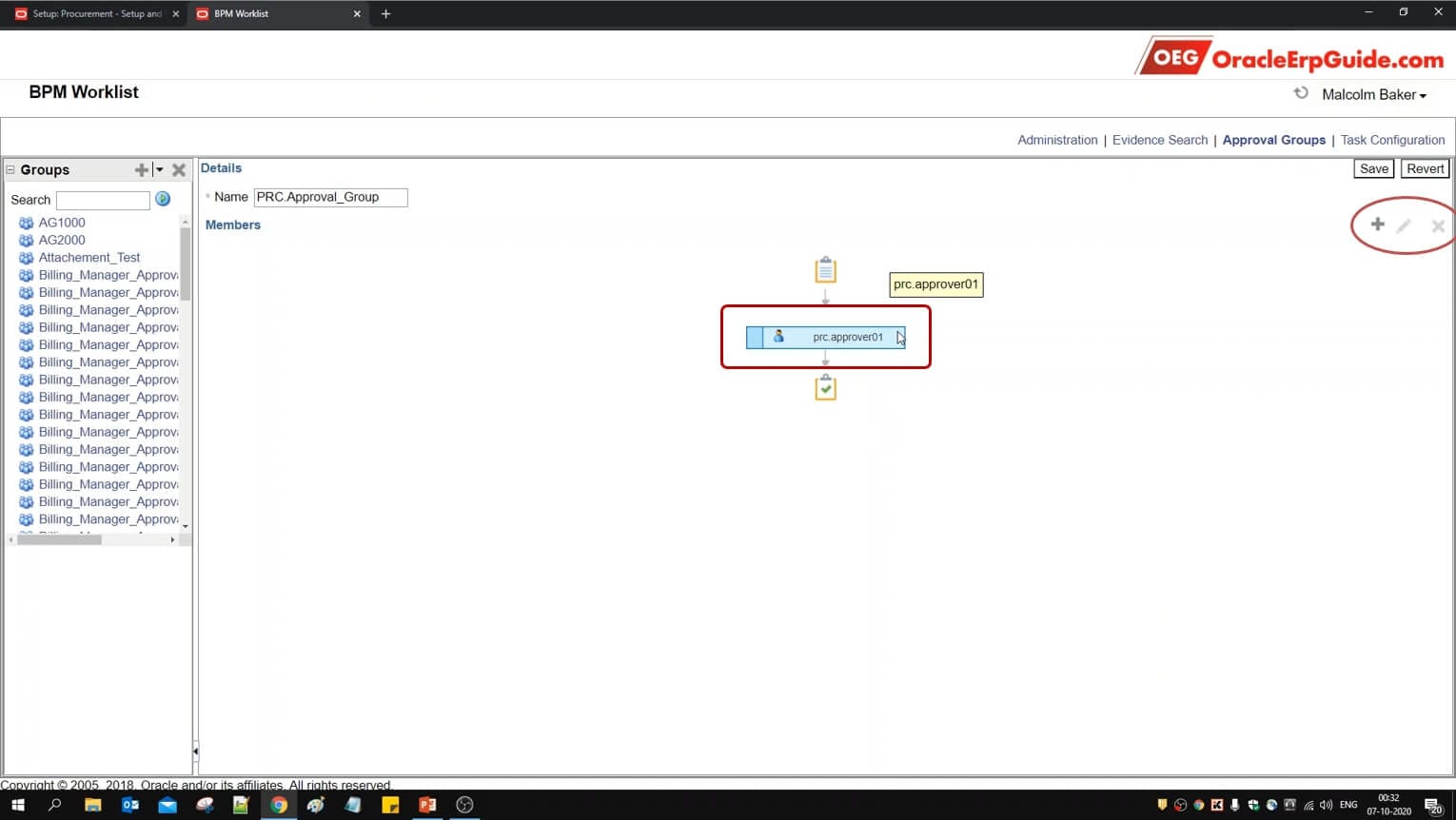
Task: Click the add member plus icon
Action: click(x=1377, y=225)
